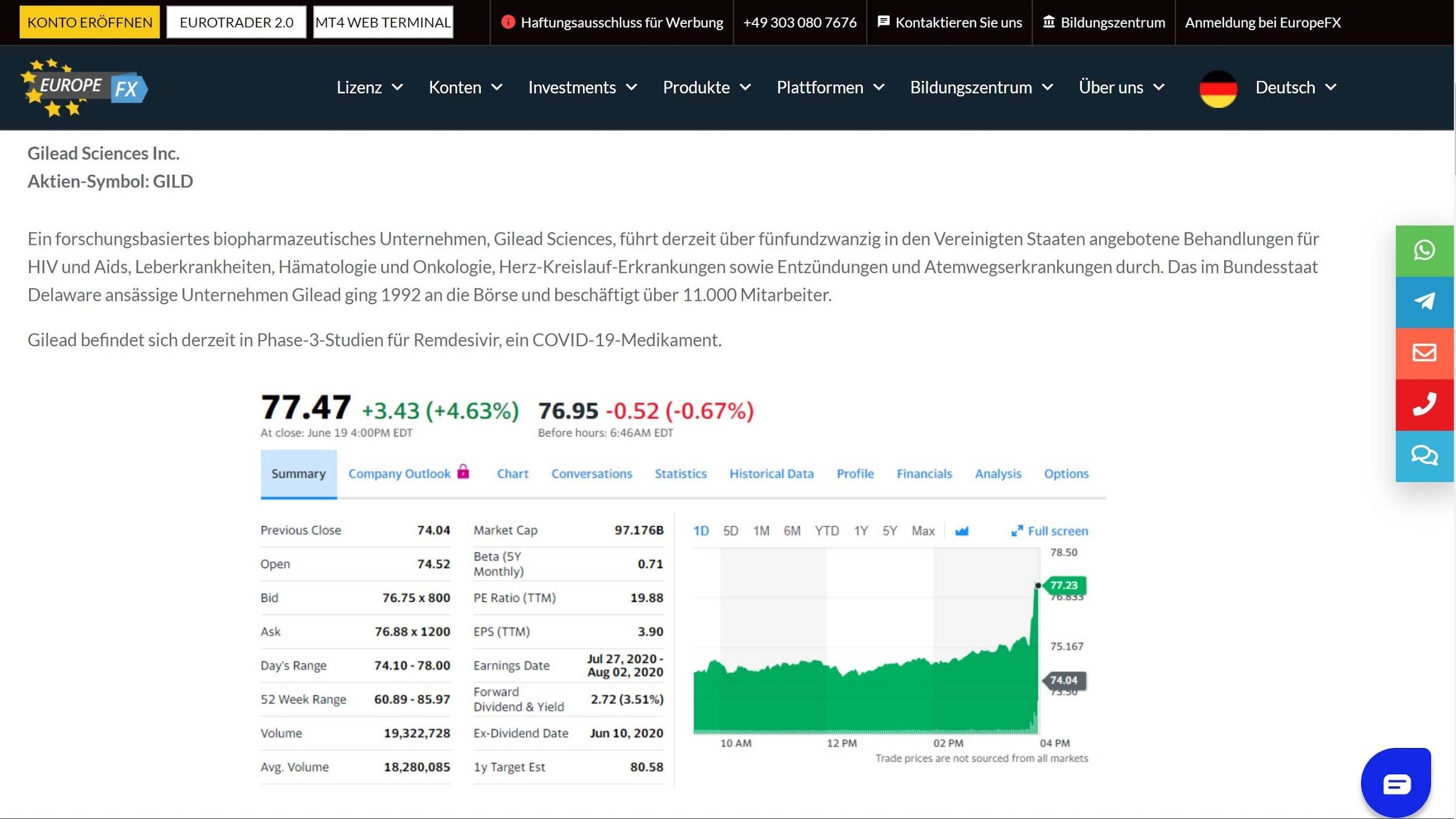This screenshot has height=819, width=1456.
Task: Switch to the Historical Data tab
Action: click(771, 474)
